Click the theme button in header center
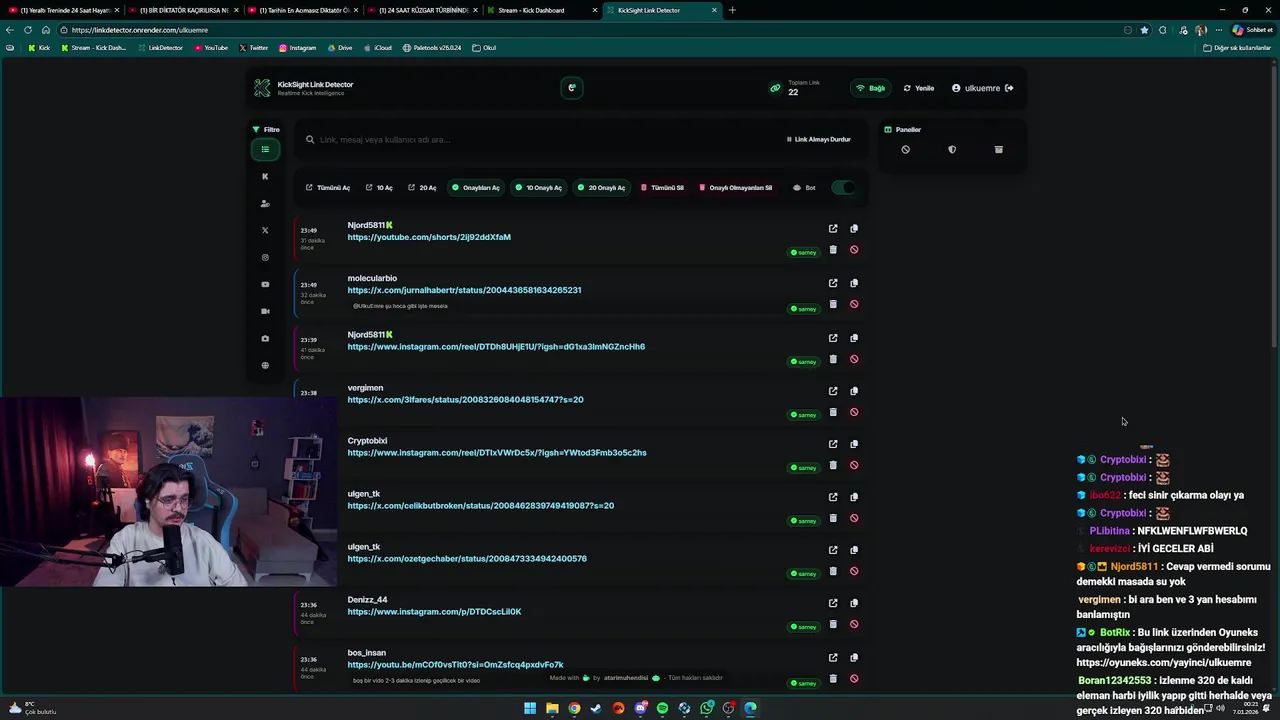This screenshot has width=1280, height=720. (572, 88)
